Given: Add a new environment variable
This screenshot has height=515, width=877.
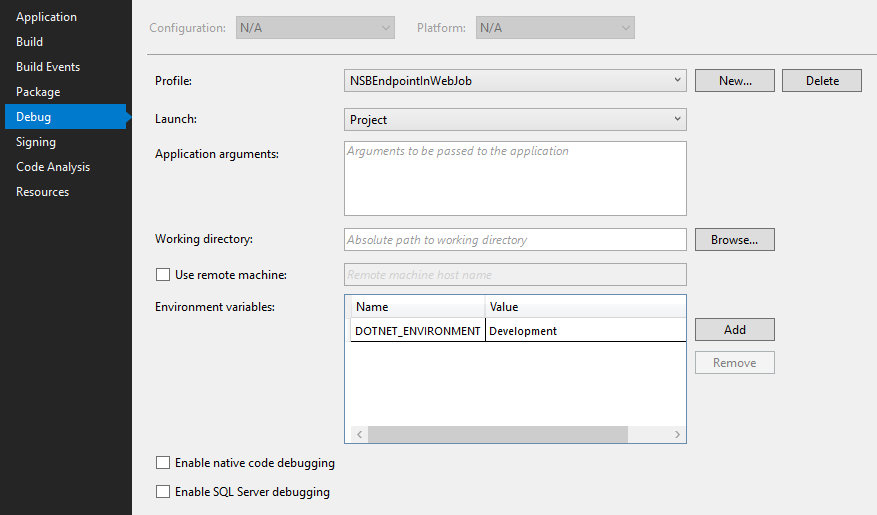Looking at the screenshot, I should point(735,329).
